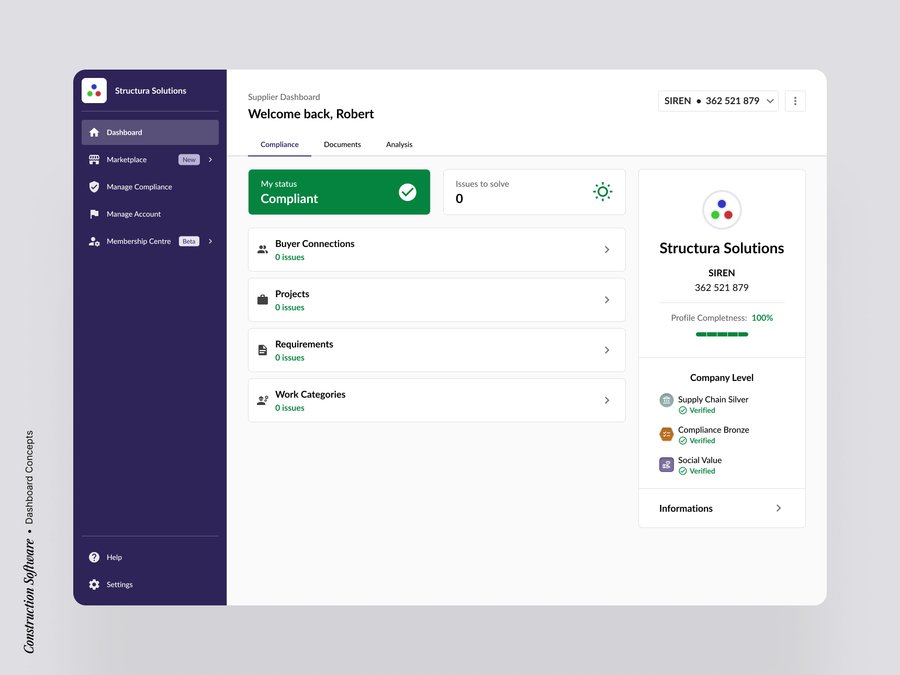The width and height of the screenshot is (900, 675).
Task: Expand the Marketplace submenu chevron
Action: click(x=210, y=160)
